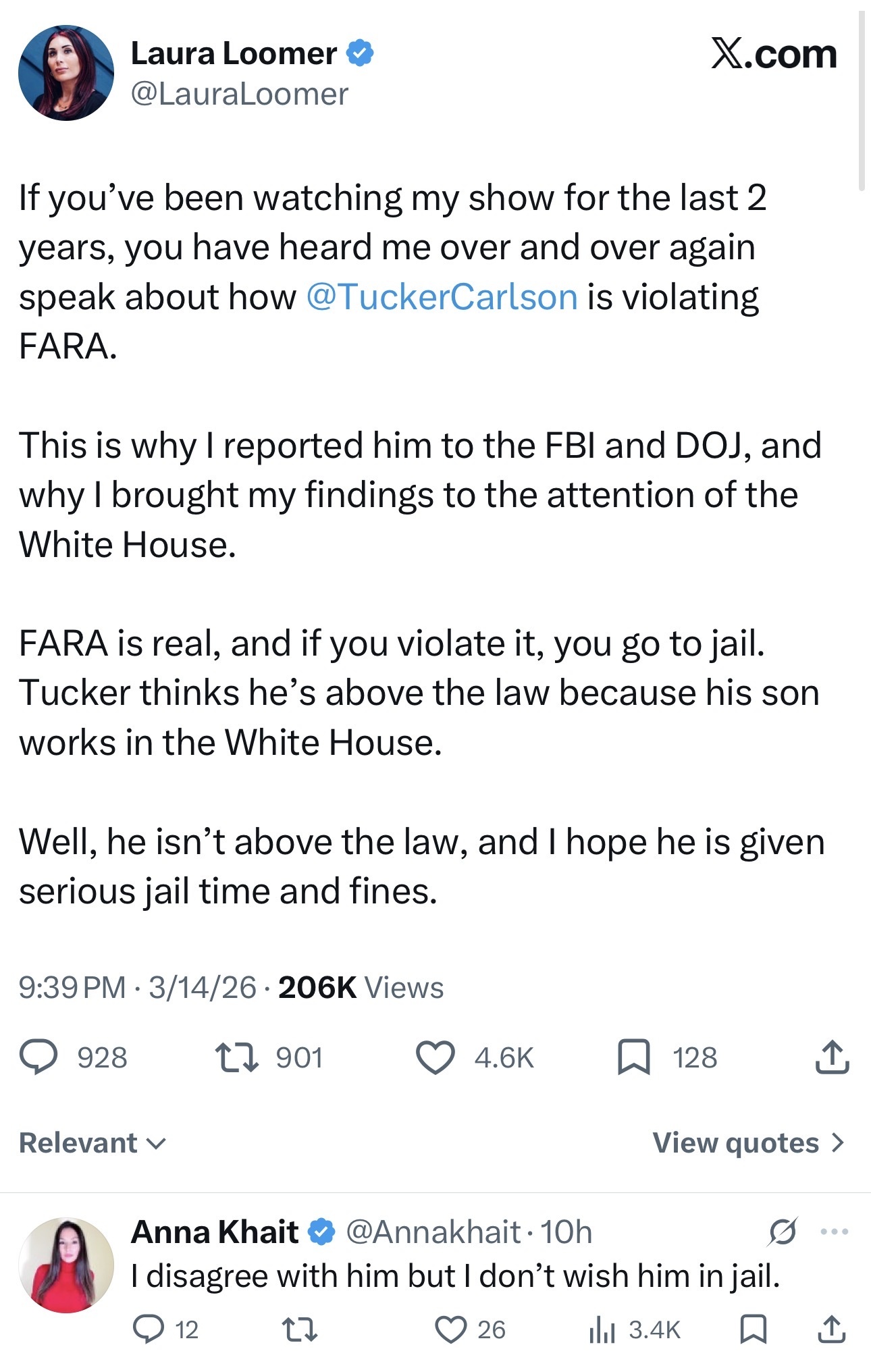
Task: Open the @LauraLoomer handle link
Action: (x=240, y=94)
